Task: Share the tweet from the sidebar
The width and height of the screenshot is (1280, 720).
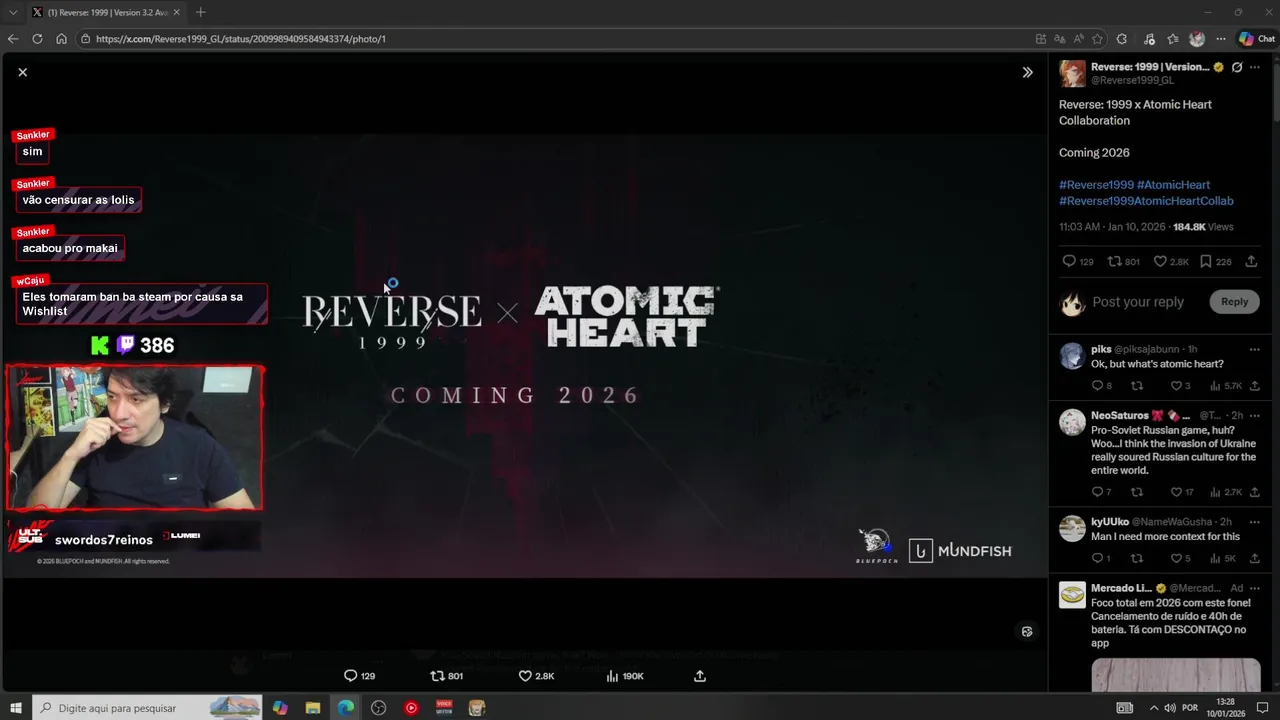Action: point(1251,261)
